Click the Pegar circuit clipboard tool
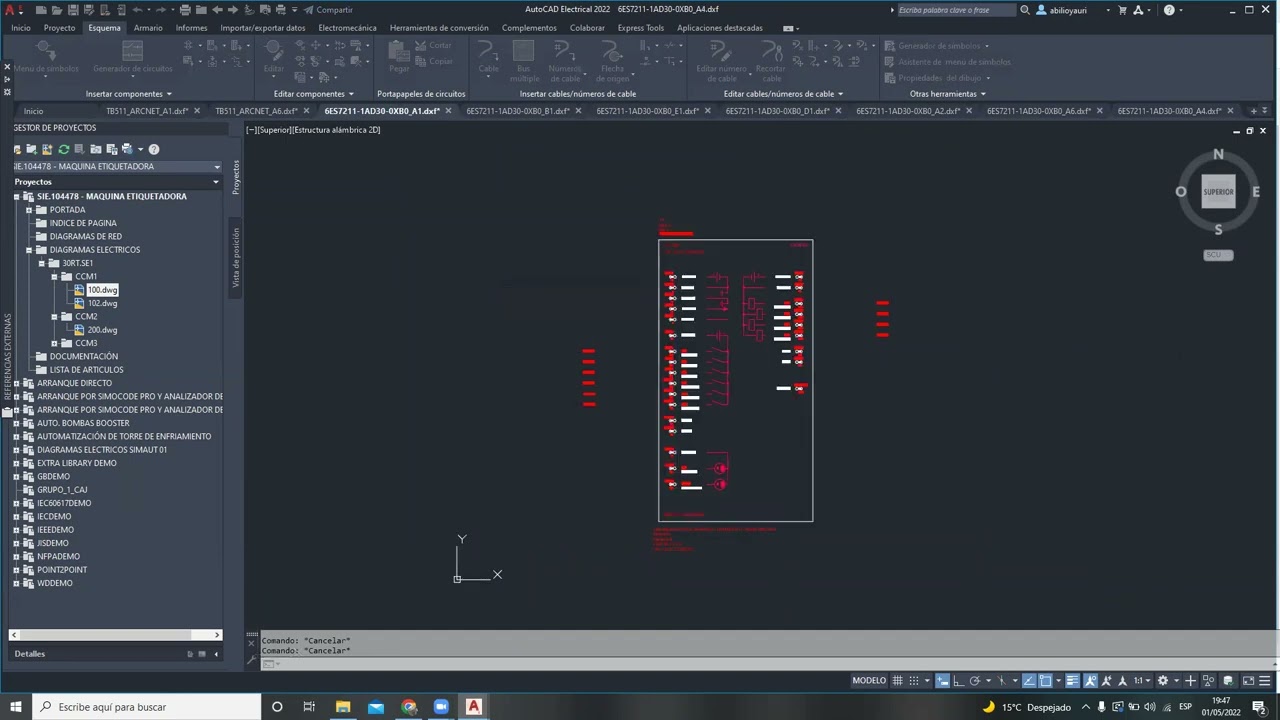Image resolution: width=1280 pixels, height=720 pixels. pos(399,58)
